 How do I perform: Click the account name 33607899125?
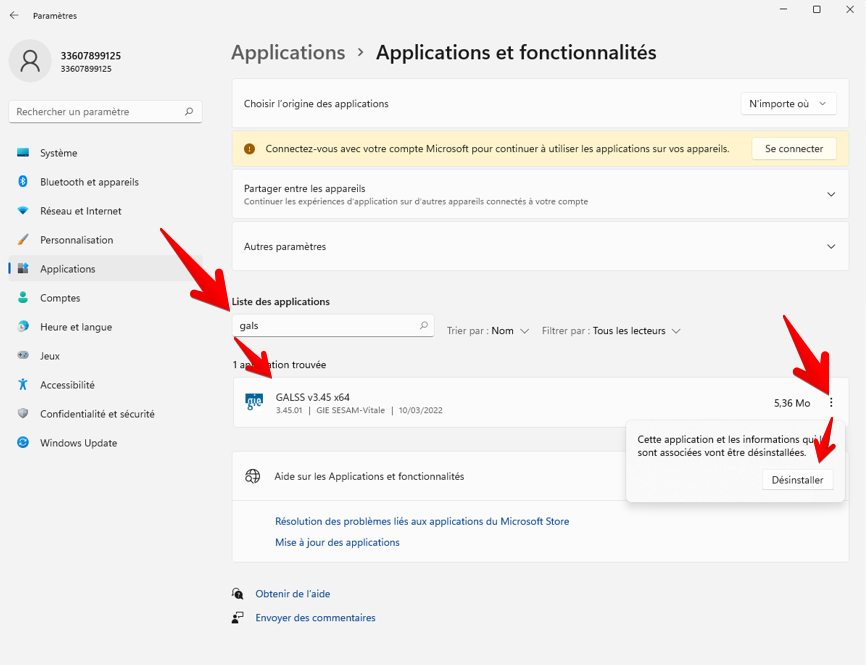tap(91, 56)
